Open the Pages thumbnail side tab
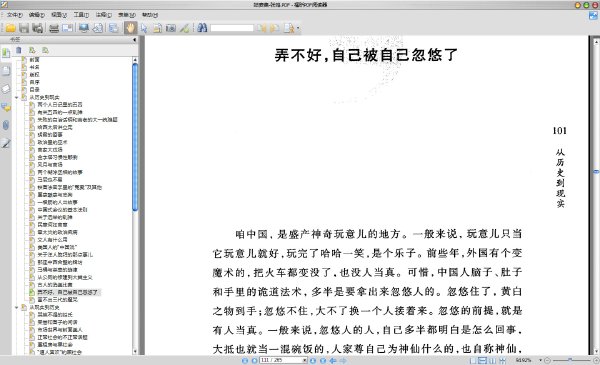This screenshot has width=600, height=365. 6,71
